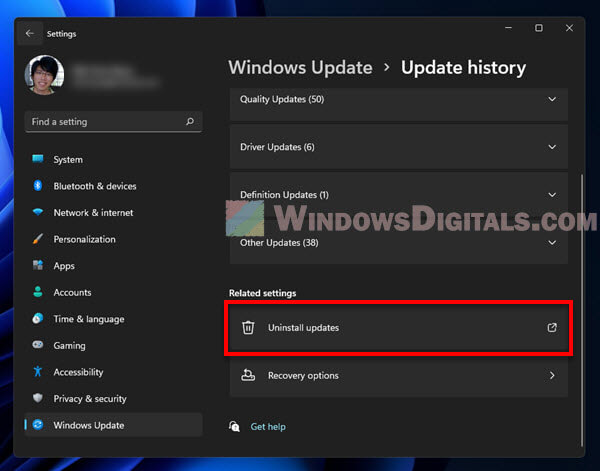The height and width of the screenshot is (471, 600).
Task: Click the vertical scrollbar of update history
Action: 582,310
